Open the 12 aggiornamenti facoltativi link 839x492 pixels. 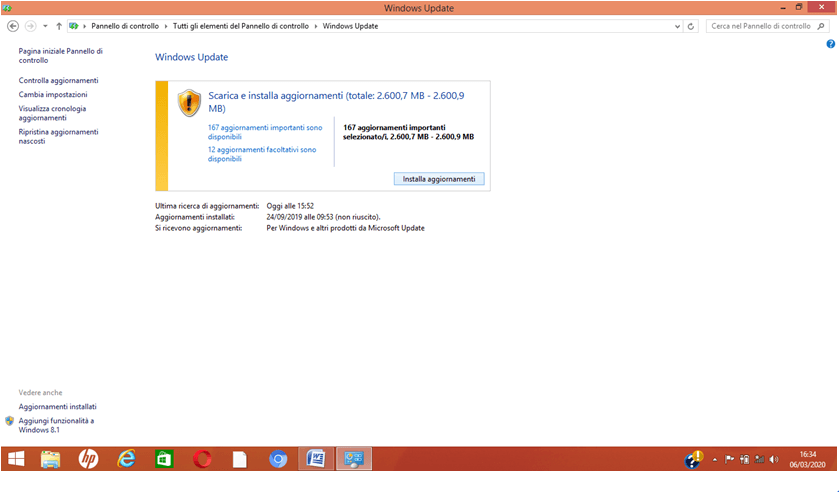(x=262, y=154)
